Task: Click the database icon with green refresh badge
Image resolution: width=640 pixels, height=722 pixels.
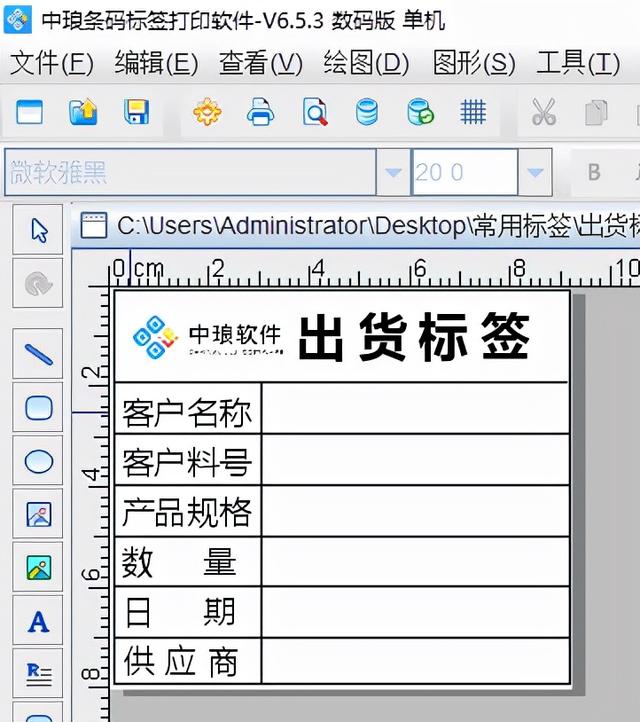Action: (x=420, y=112)
